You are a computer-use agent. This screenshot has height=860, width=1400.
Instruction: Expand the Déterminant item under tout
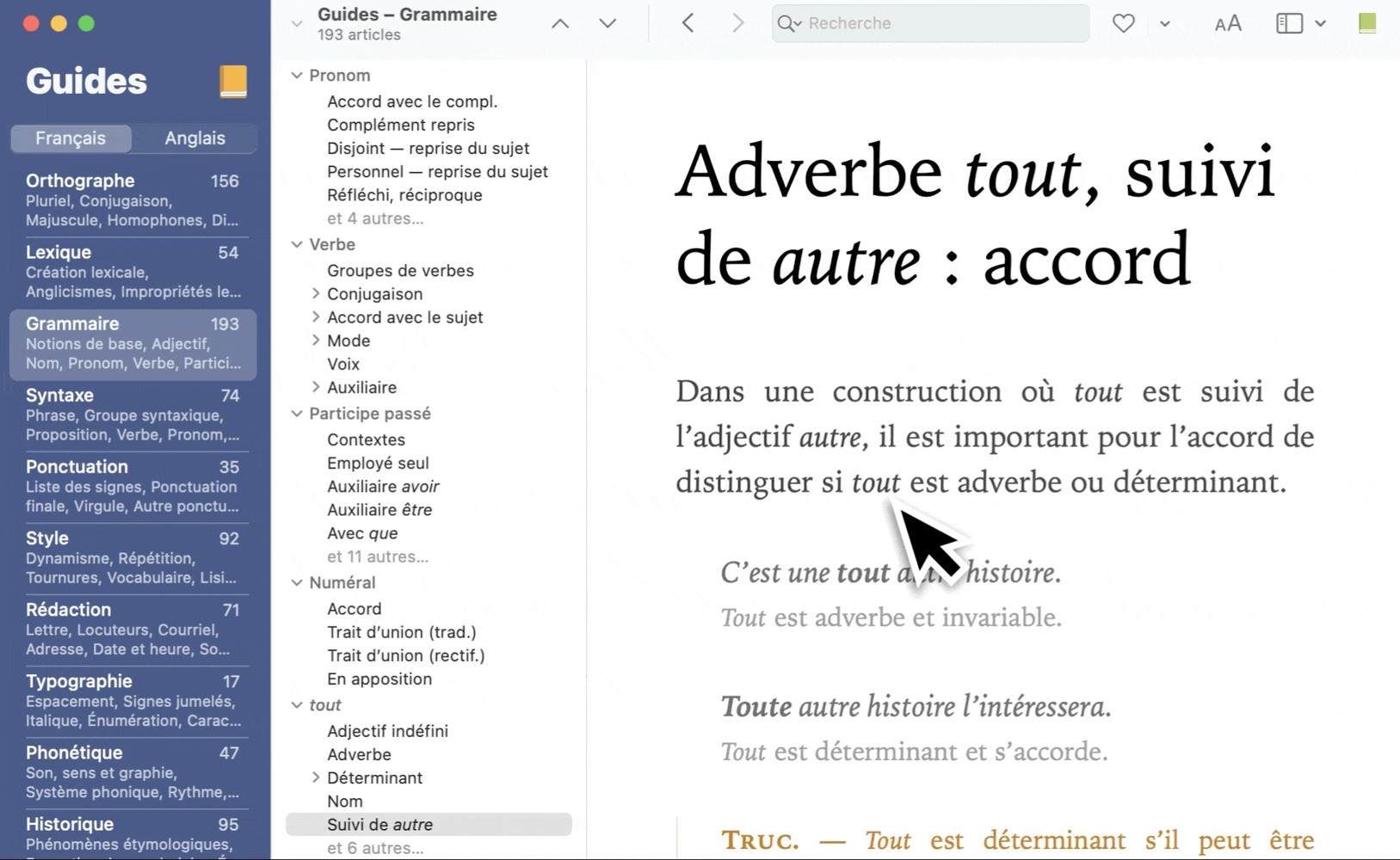point(316,777)
